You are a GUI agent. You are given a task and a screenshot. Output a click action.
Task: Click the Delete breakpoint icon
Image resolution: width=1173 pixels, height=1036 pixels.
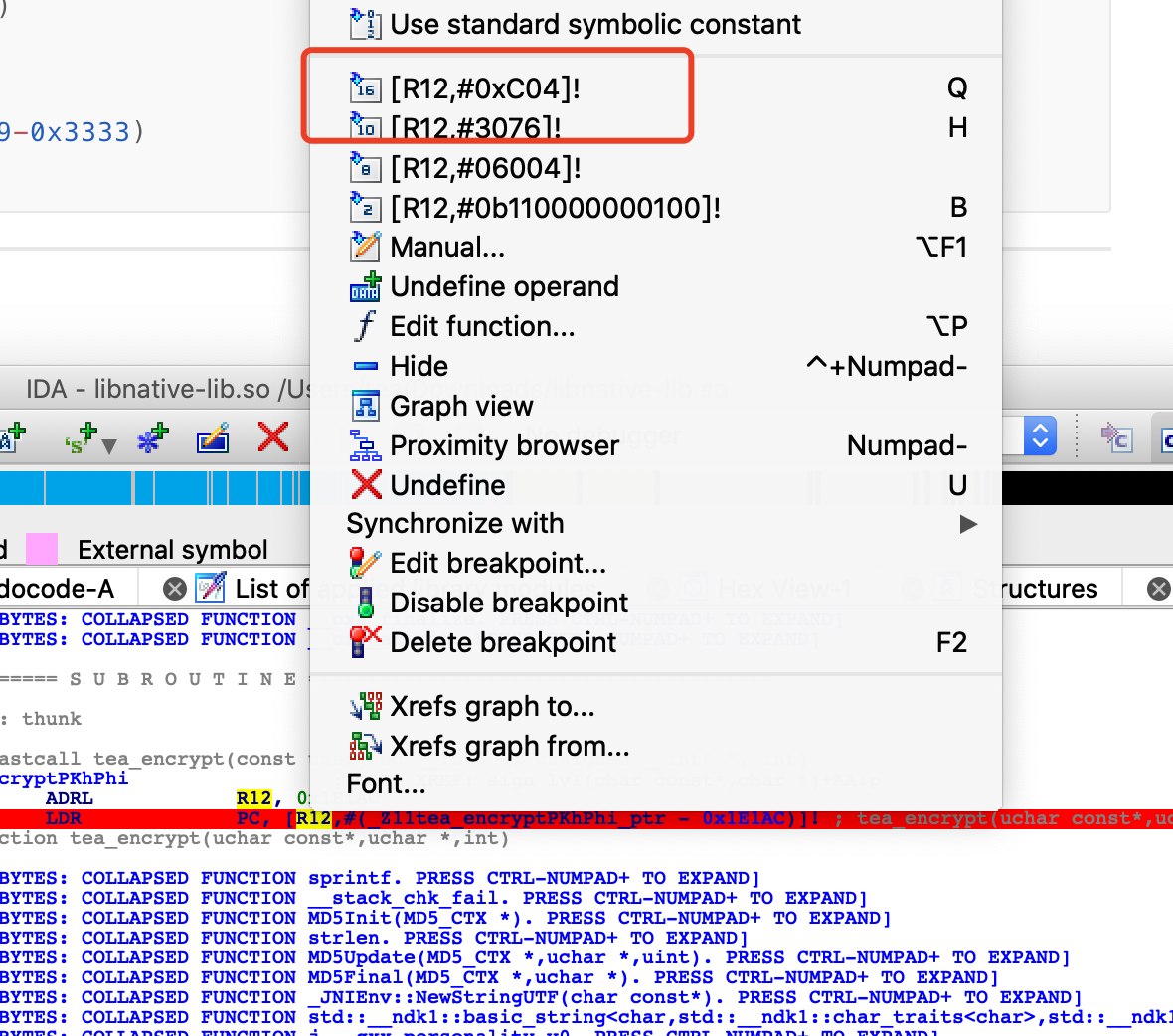click(366, 642)
